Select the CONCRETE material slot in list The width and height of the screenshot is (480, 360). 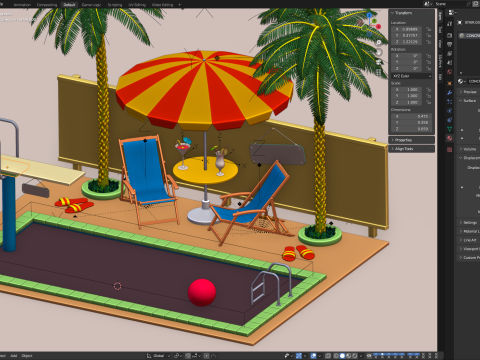[x=469, y=35]
